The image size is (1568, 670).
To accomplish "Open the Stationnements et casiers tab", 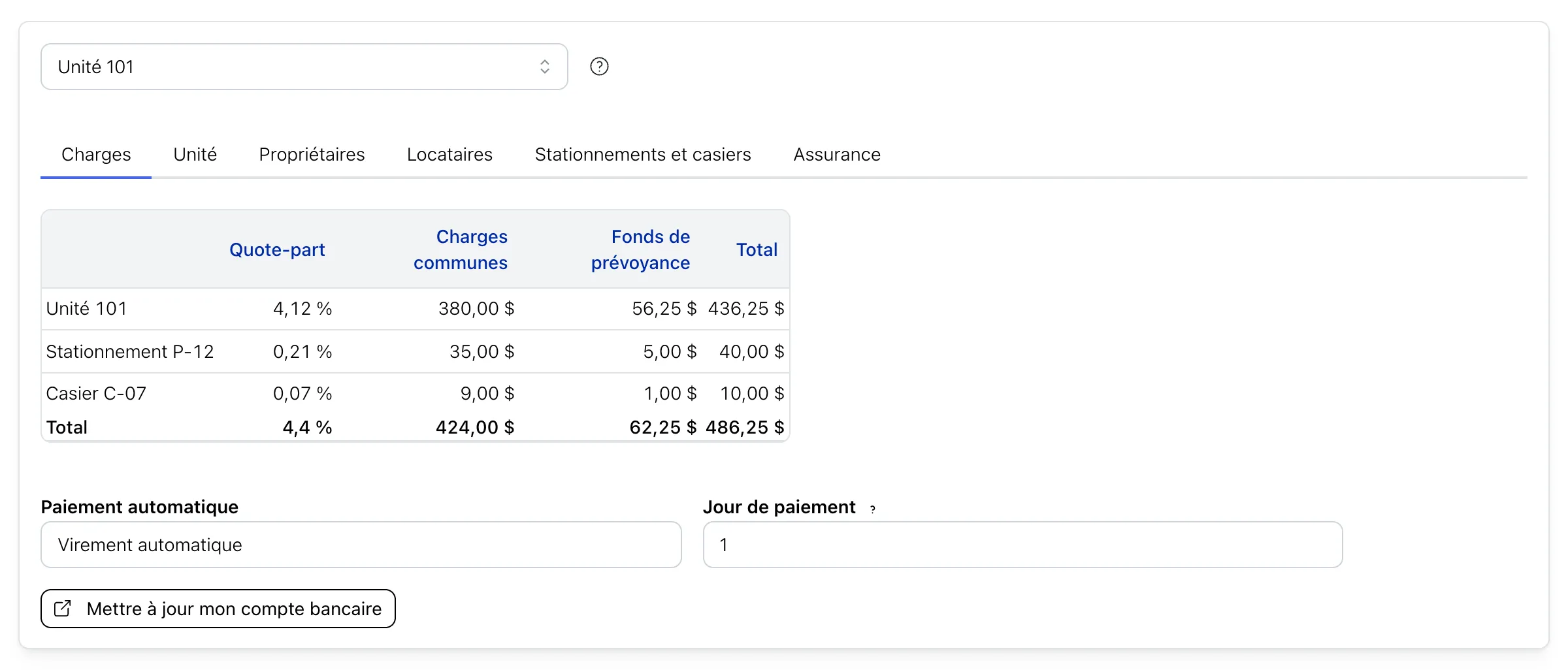I will (643, 155).
